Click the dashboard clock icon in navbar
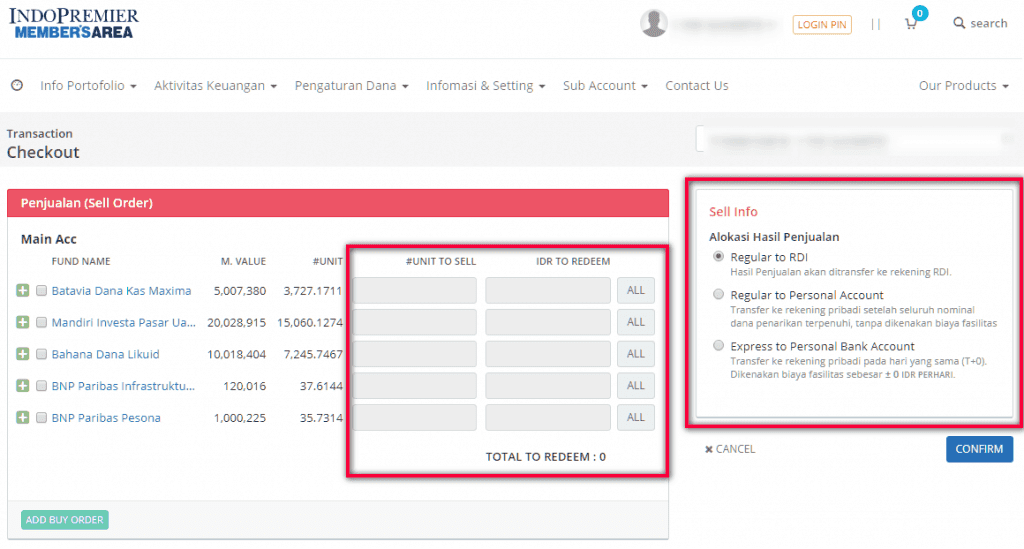Viewport: 1024px width, 549px height. pyautogui.click(x=17, y=86)
